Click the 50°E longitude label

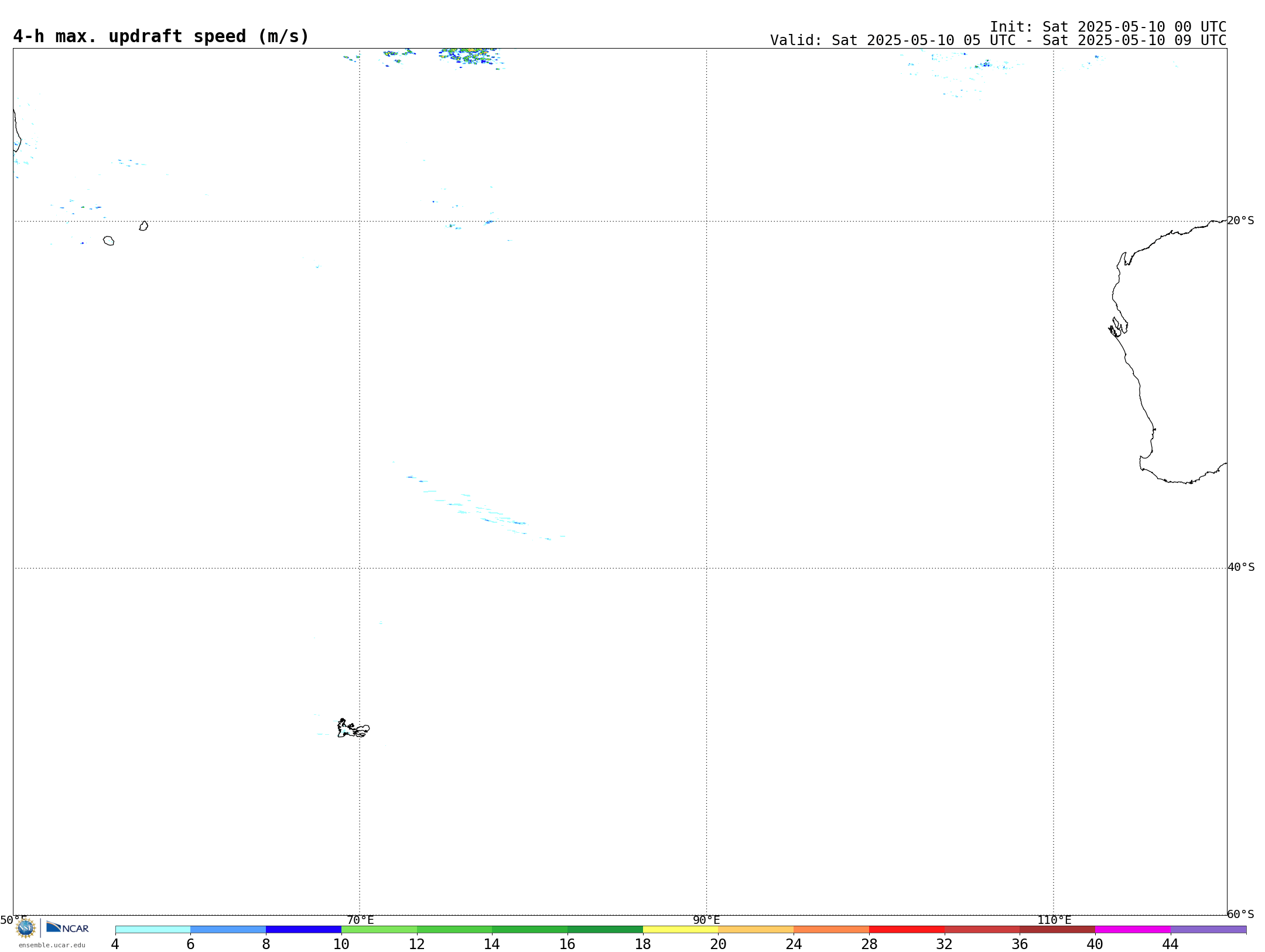pyautogui.click(x=13, y=920)
